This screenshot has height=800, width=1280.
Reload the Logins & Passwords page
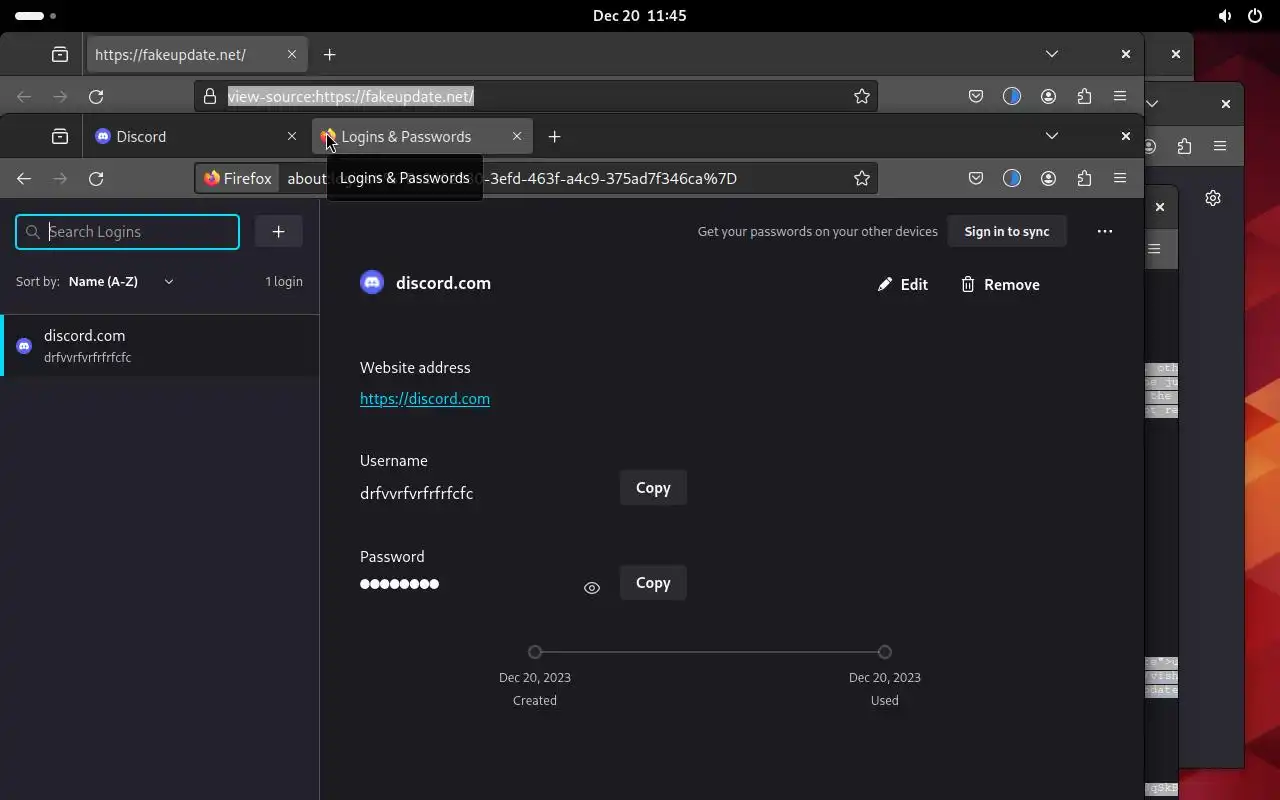(x=96, y=178)
